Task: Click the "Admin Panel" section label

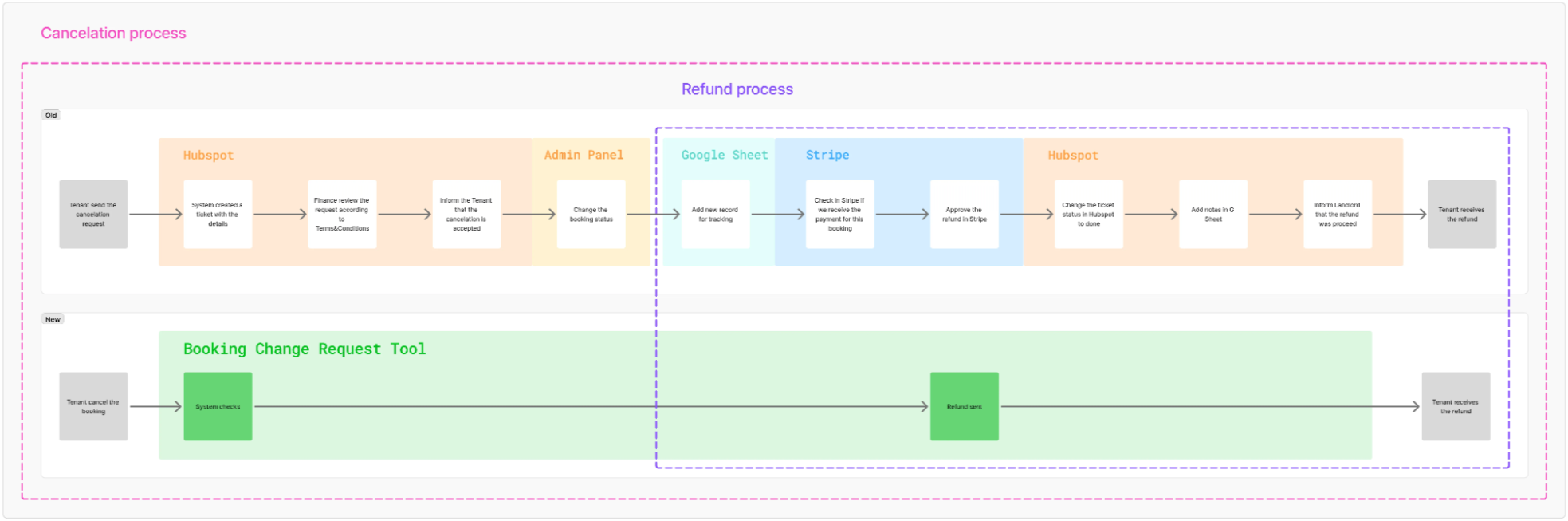Action: point(584,155)
